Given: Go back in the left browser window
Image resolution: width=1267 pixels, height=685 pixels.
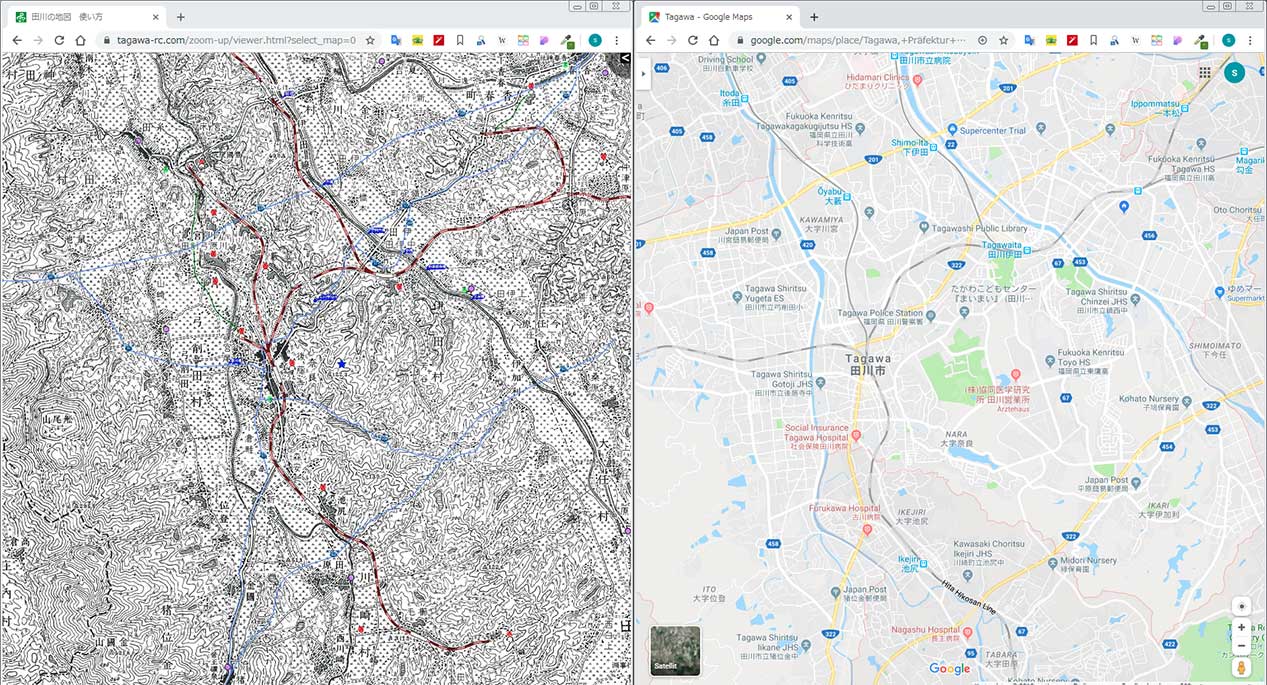Looking at the screenshot, I should point(16,40).
